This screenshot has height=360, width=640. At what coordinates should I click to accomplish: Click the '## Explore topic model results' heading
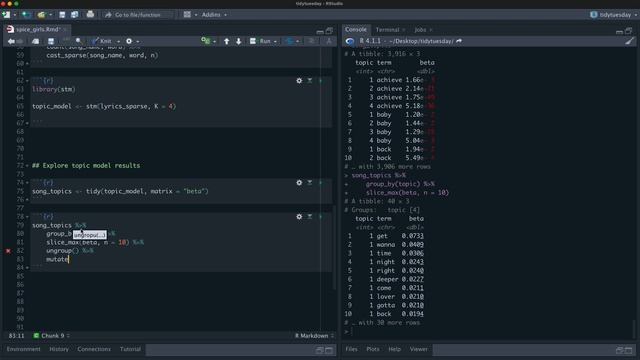click(86, 166)
